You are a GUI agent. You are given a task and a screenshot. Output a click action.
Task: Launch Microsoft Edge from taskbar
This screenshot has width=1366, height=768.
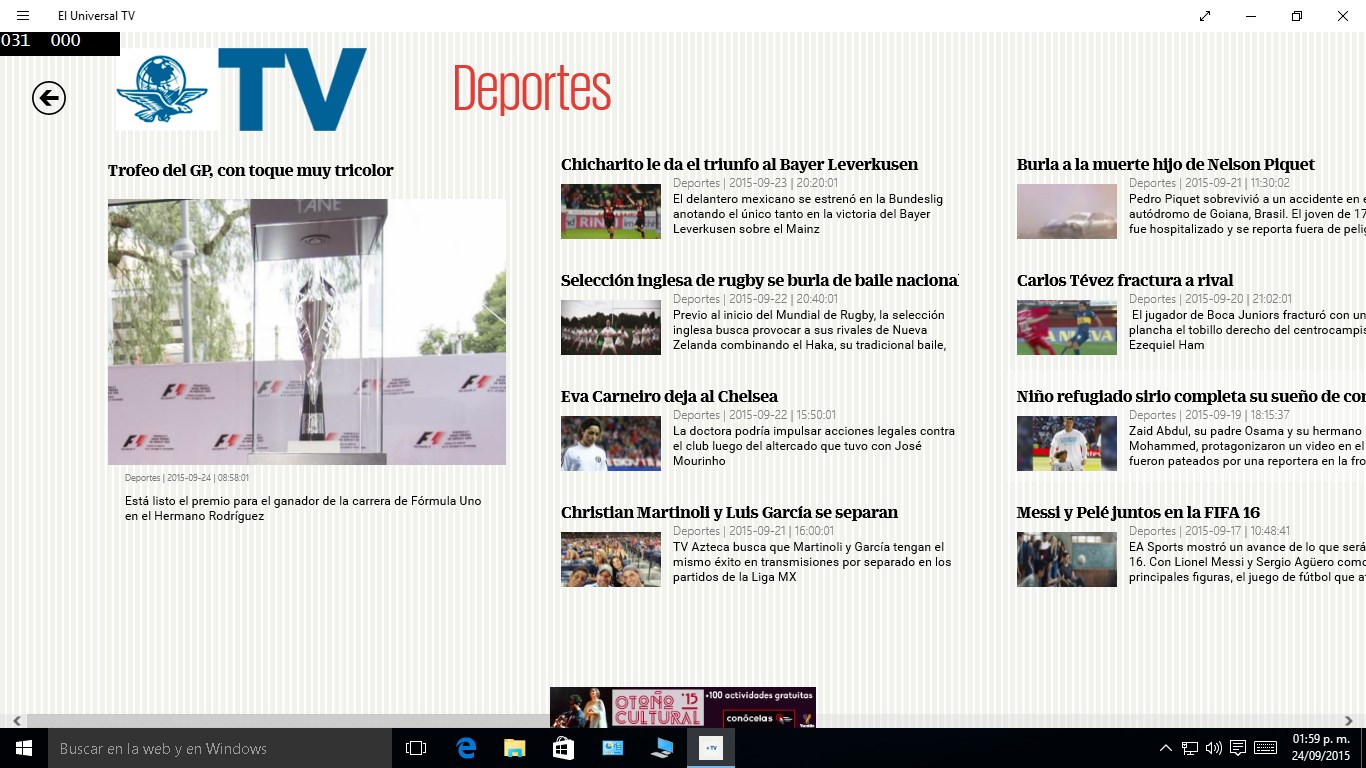pyautogui.click(x=465, y=748)
